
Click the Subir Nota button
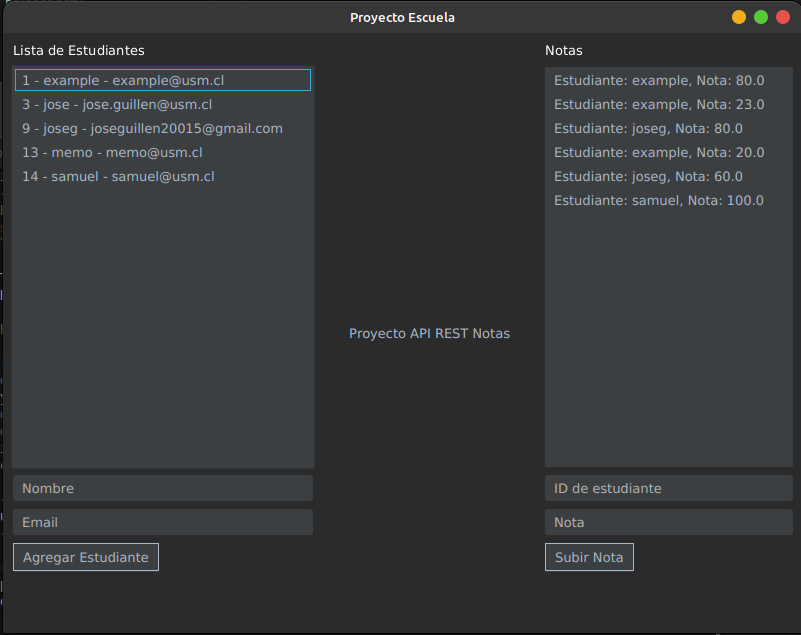(x=589, y=557)
